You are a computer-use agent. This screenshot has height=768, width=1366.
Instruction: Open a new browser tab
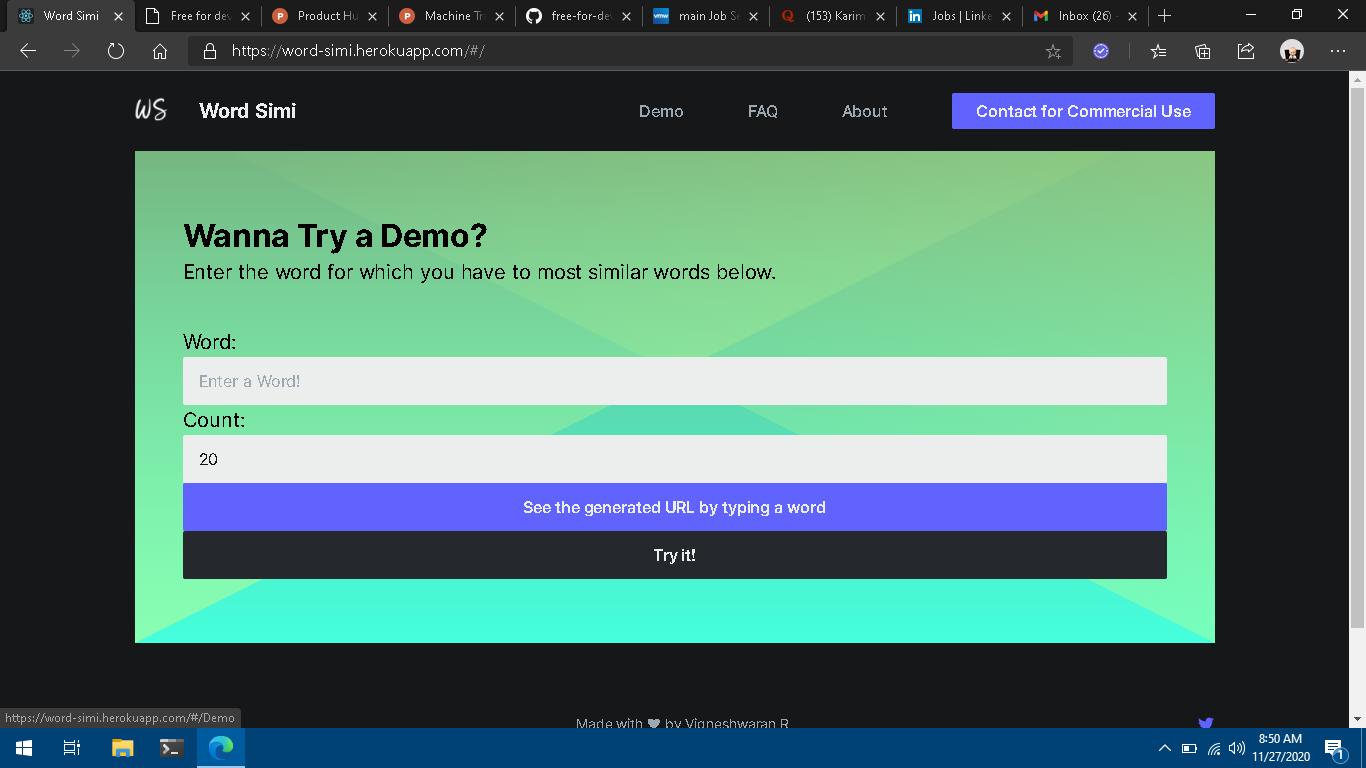coord(1164,16)
